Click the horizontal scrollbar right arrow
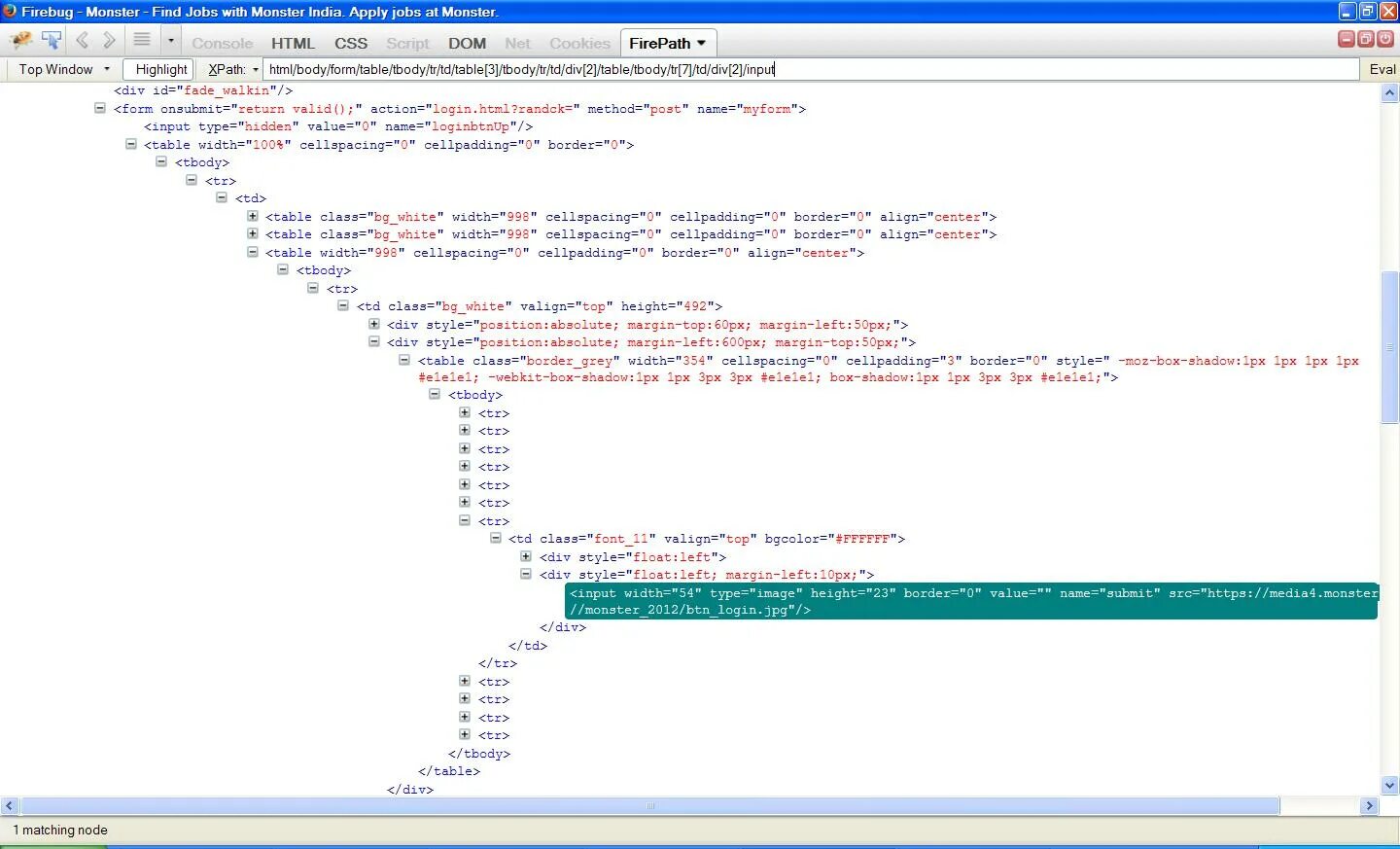 click(1369, 806)
